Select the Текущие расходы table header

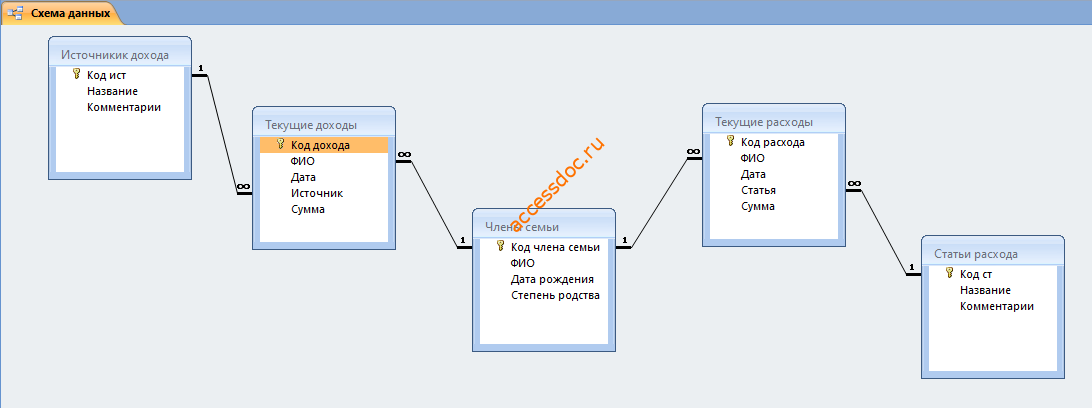(x=774, y=122)
